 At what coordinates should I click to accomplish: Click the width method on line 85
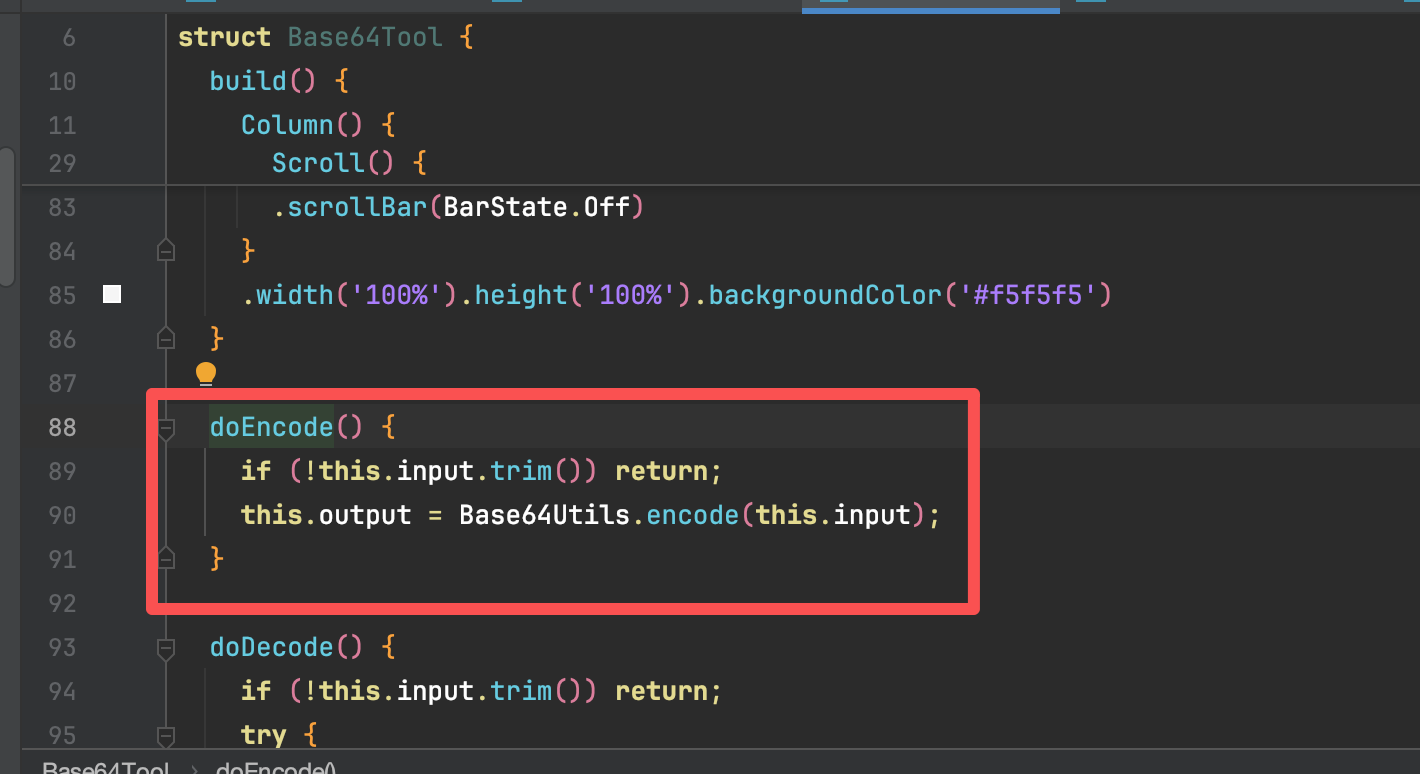(296, 295)
